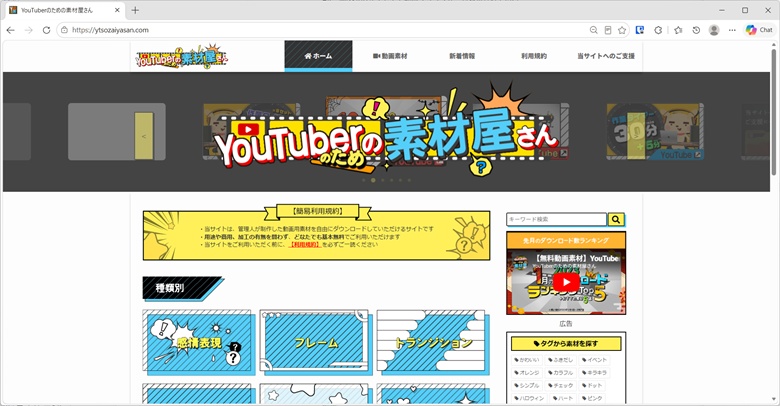Open the 新着情報 navigation item
Viewport: 780px width, 406px height.
click(x=462, y=56)
